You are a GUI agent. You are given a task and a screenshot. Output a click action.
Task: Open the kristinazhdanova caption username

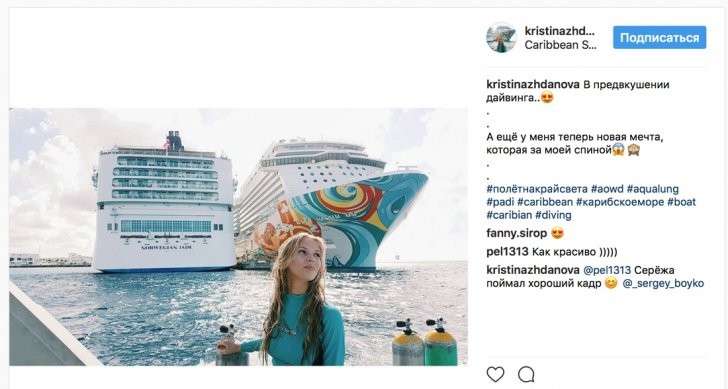click(533, 84)
